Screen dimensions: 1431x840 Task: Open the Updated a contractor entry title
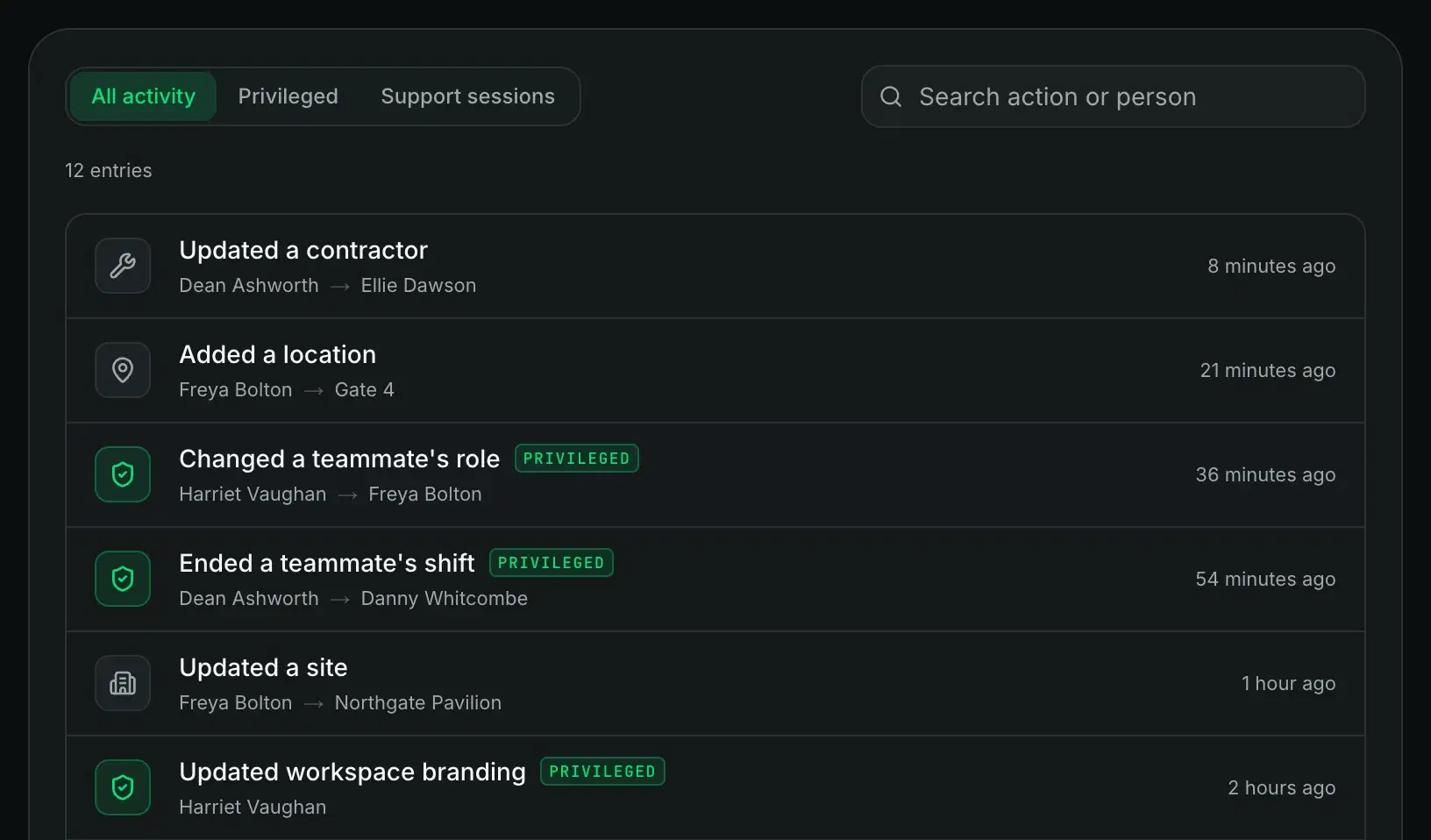303,250
